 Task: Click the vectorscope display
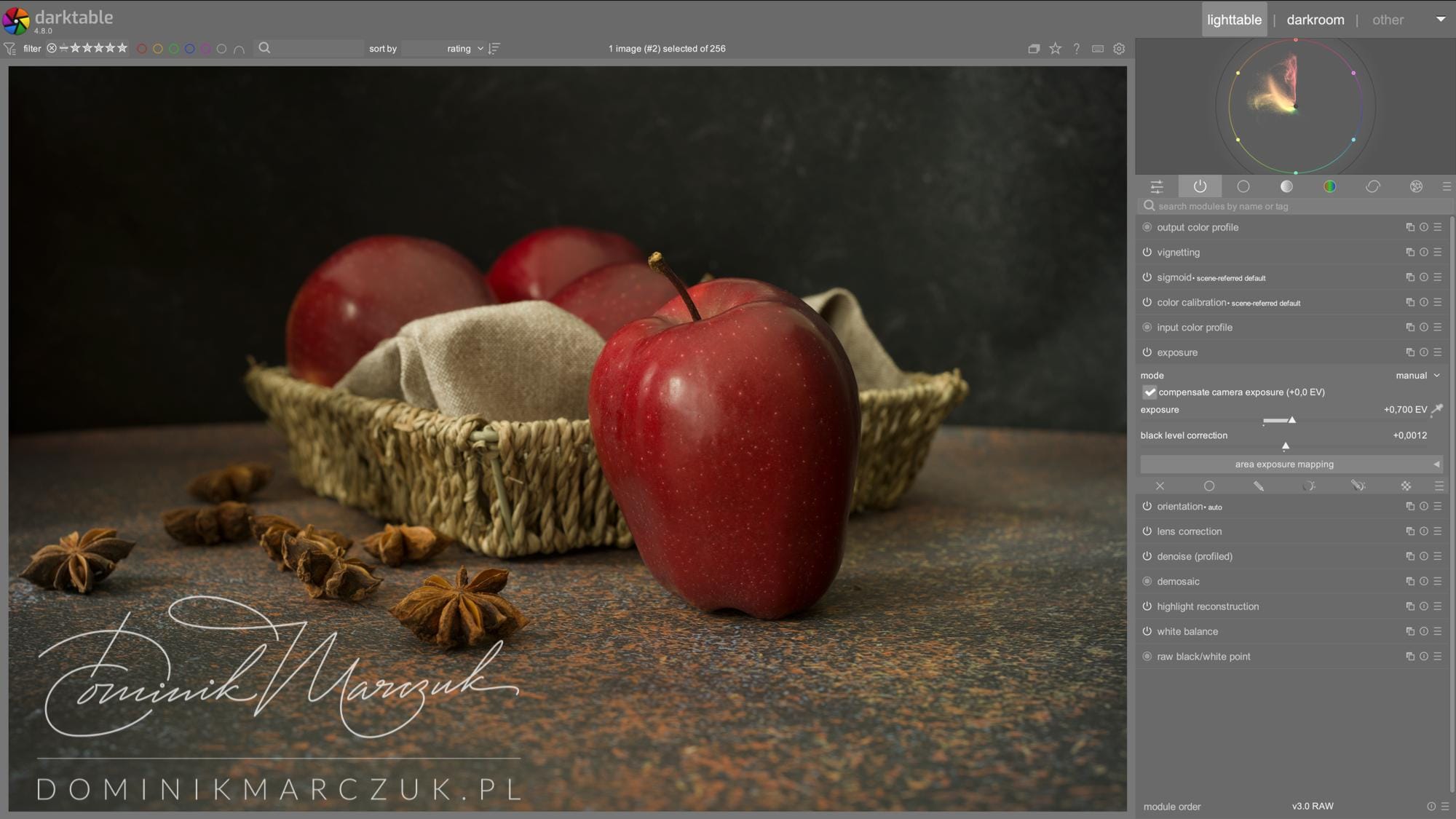pyautogui.click(x=1295, y=107)
